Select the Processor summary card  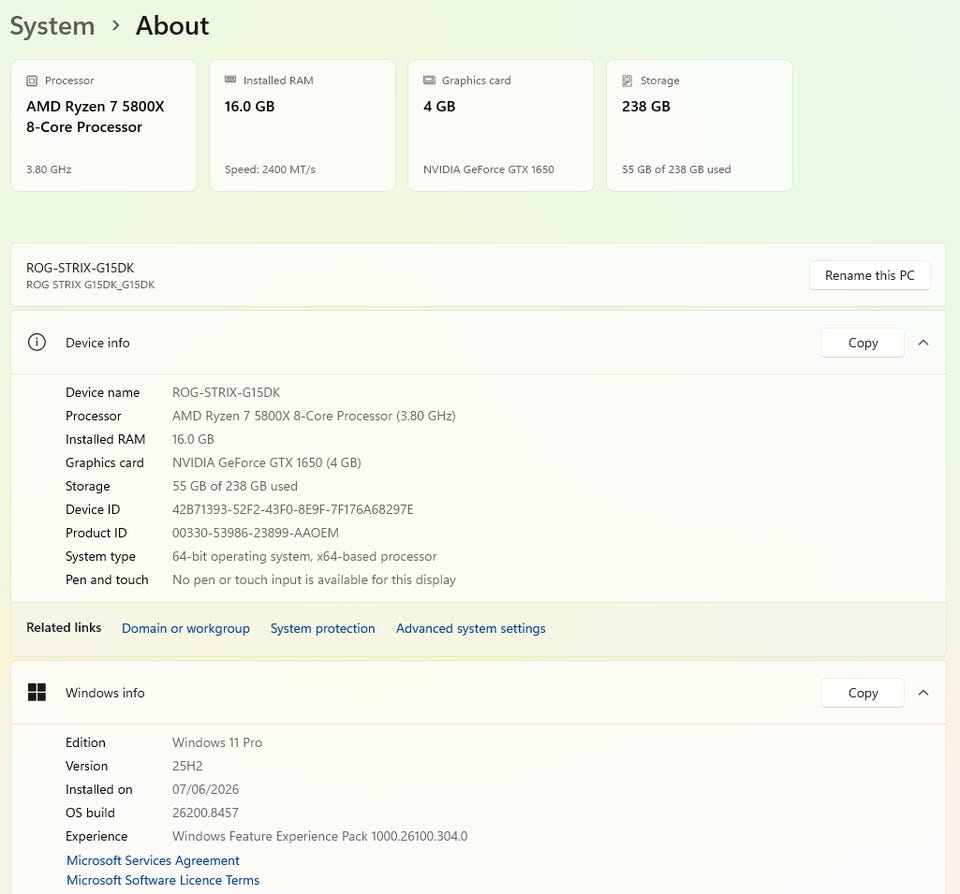click(x=103, y=126)
